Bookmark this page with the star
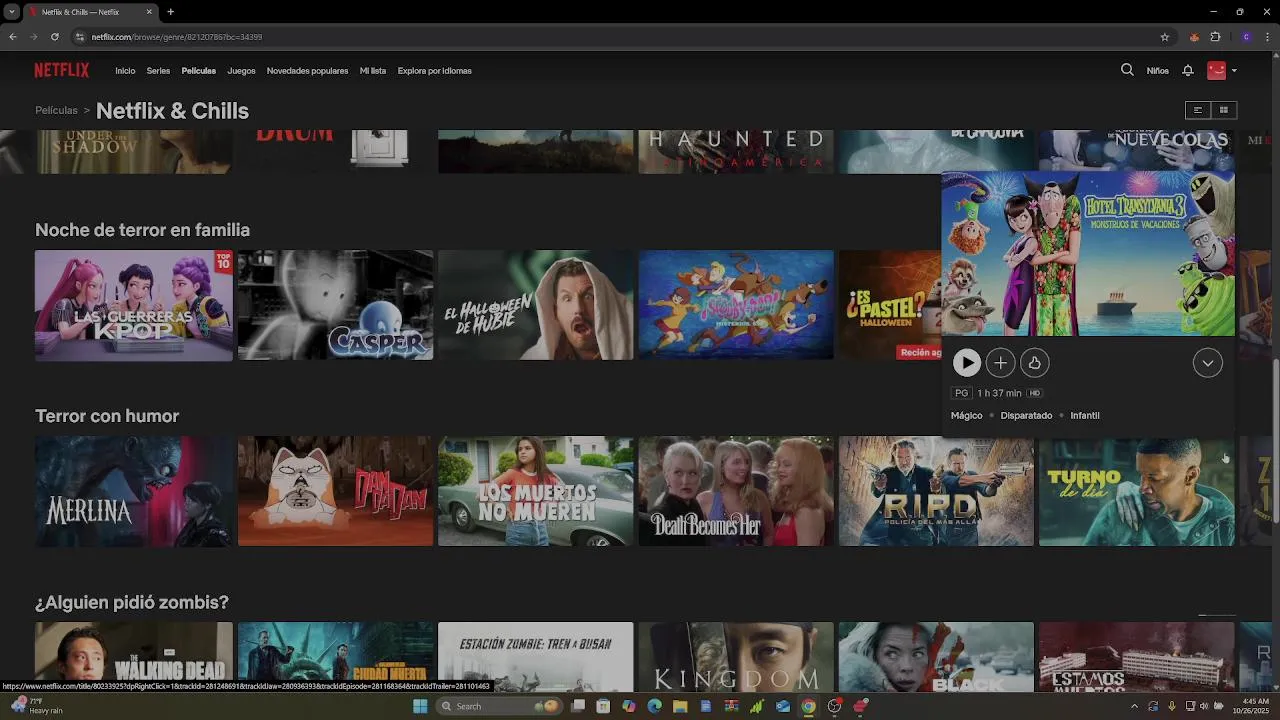1280x720 pixels. pos(1164,37)
